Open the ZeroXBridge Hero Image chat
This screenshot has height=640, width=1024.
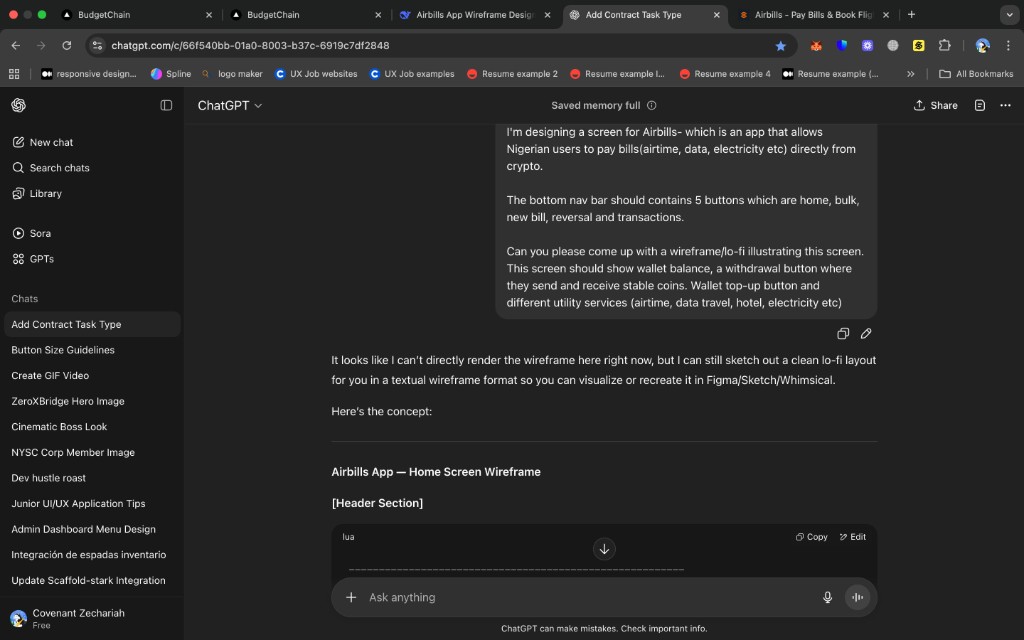pos(92,401)
